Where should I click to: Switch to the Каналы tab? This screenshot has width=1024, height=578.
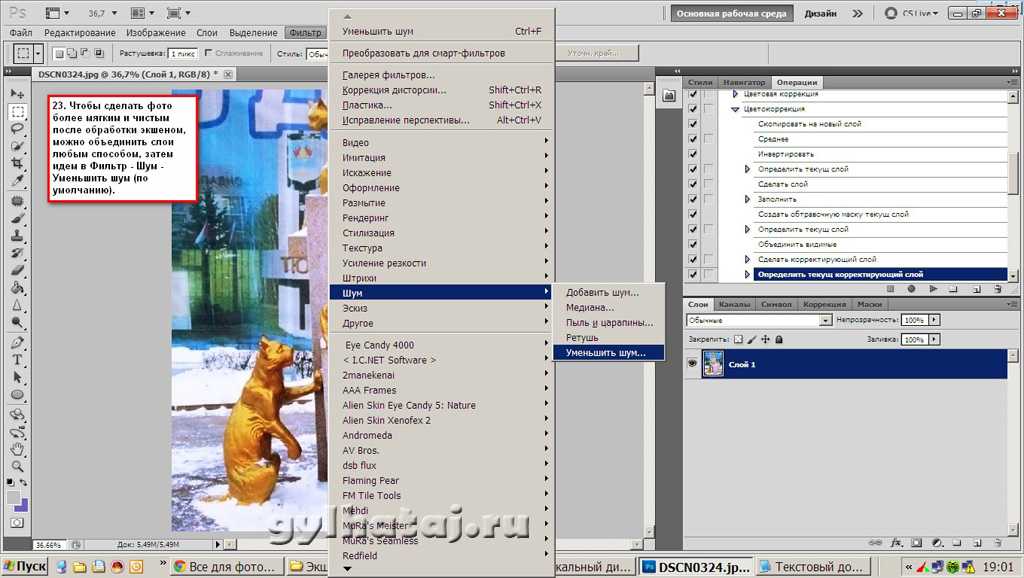coord(735,304)
